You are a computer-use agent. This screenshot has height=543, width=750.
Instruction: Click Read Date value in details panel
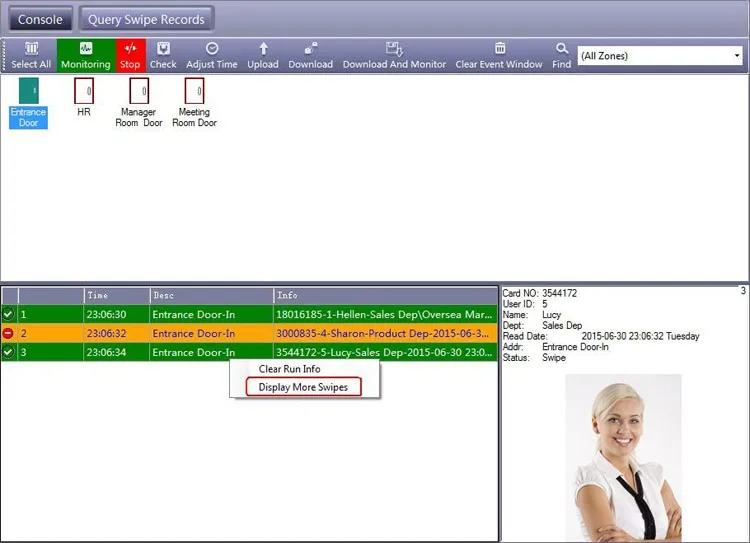640,336
